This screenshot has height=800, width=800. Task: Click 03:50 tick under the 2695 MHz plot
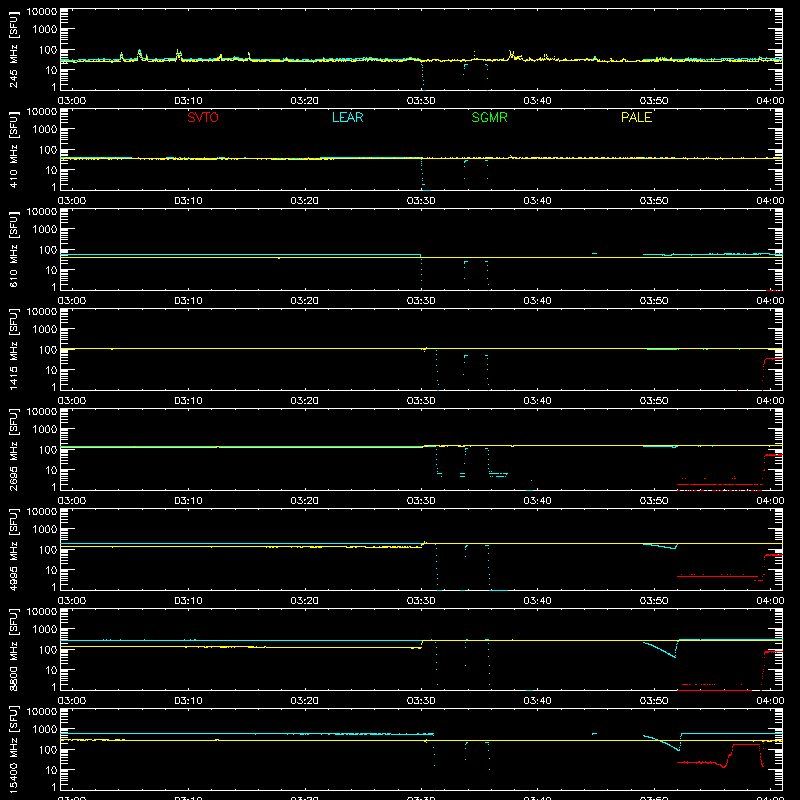pos(654,501)
